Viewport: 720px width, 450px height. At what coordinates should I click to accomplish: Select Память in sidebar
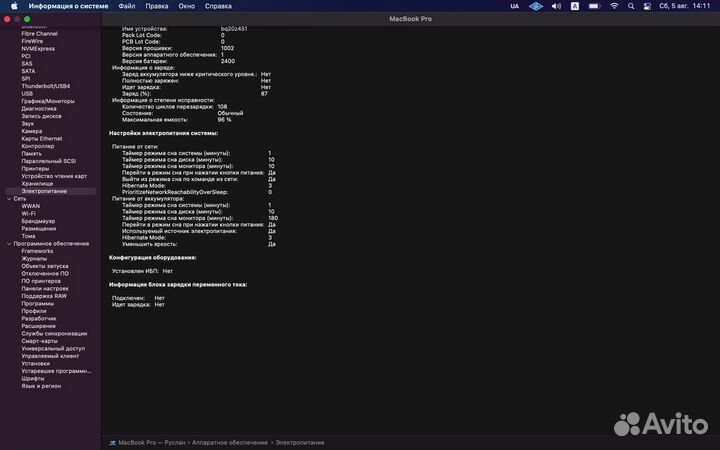click(x=31, y=154)
